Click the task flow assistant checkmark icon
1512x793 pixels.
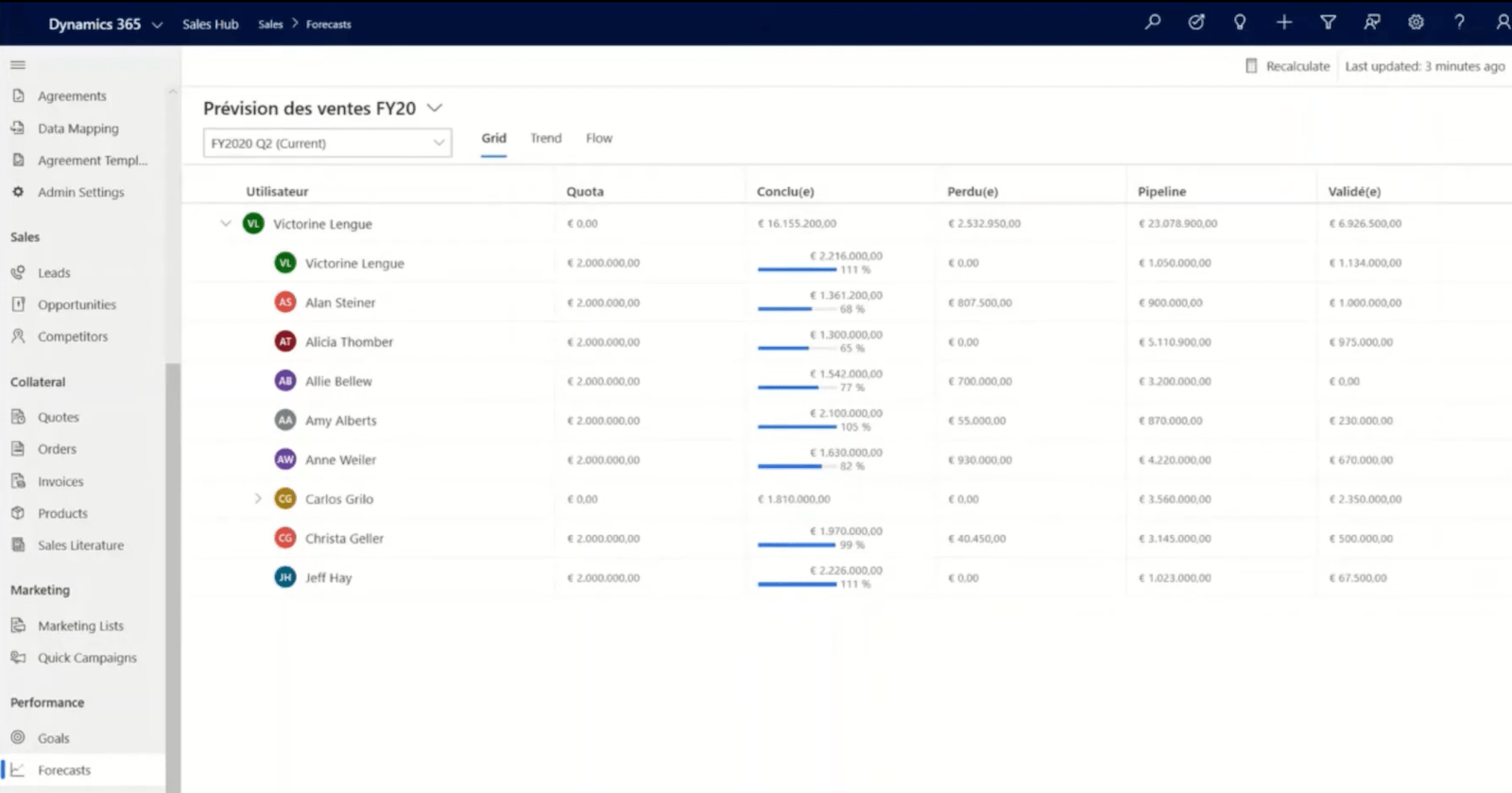click(1196, 22)
